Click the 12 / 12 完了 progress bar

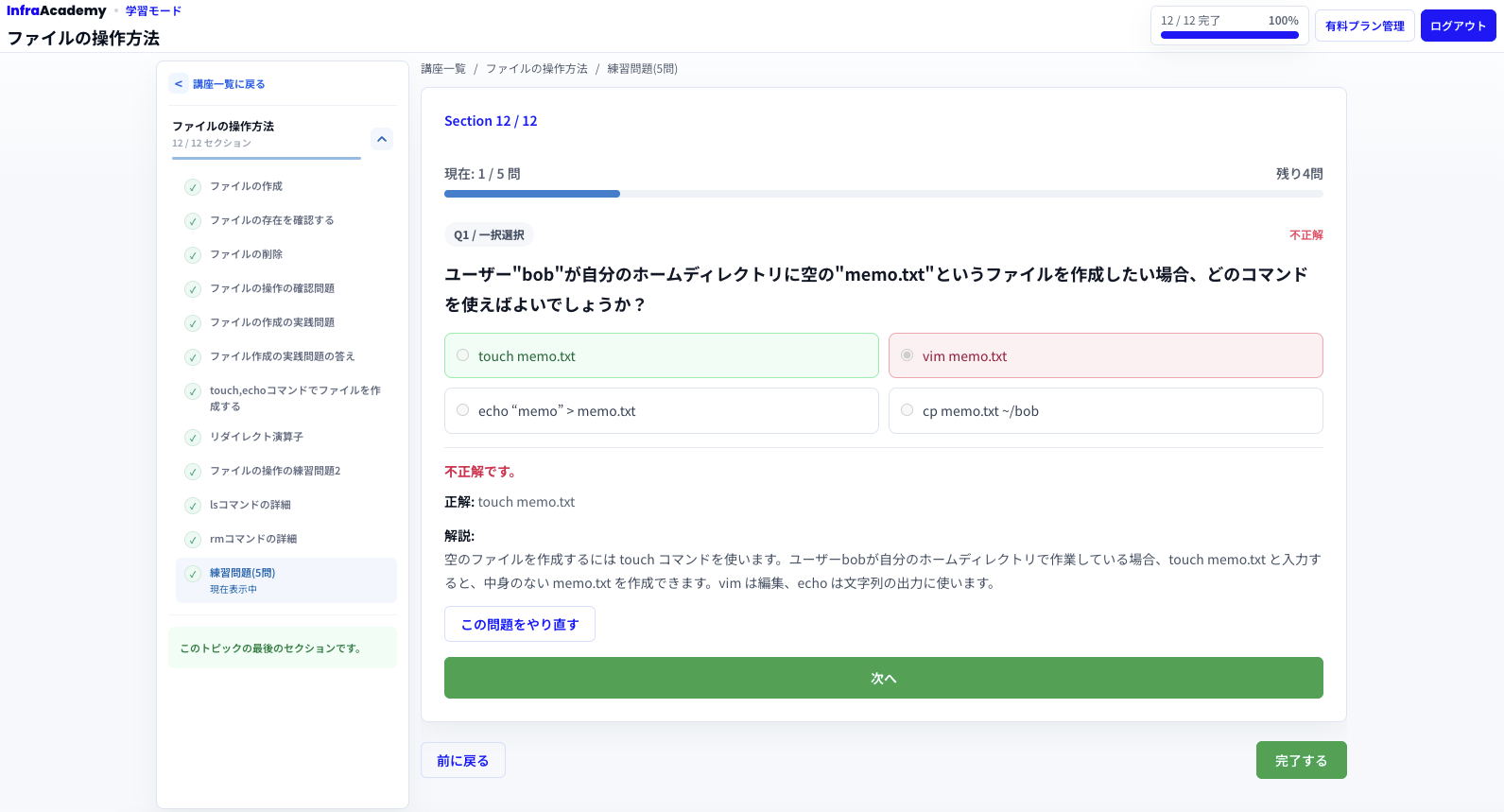tap(1230, 35)
